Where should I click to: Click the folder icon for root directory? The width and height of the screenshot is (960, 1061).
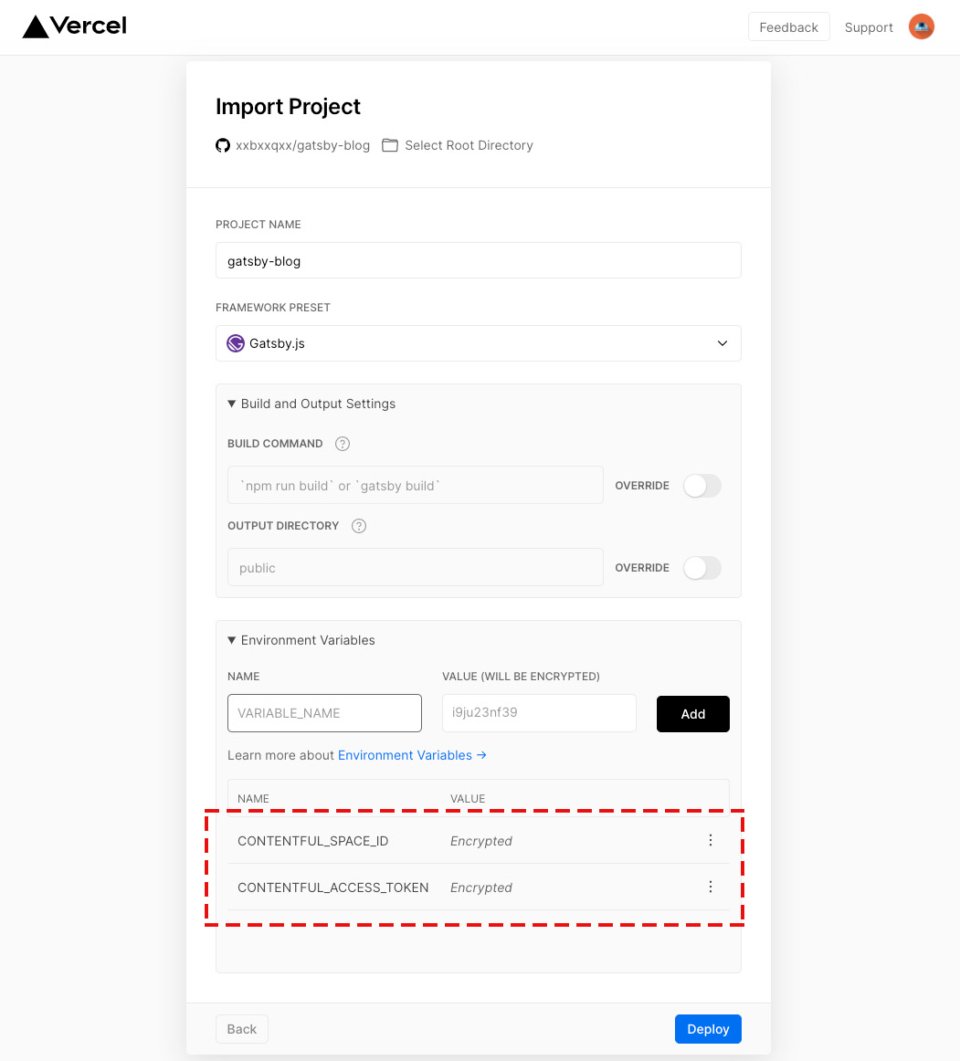click(x=390, y=145)
